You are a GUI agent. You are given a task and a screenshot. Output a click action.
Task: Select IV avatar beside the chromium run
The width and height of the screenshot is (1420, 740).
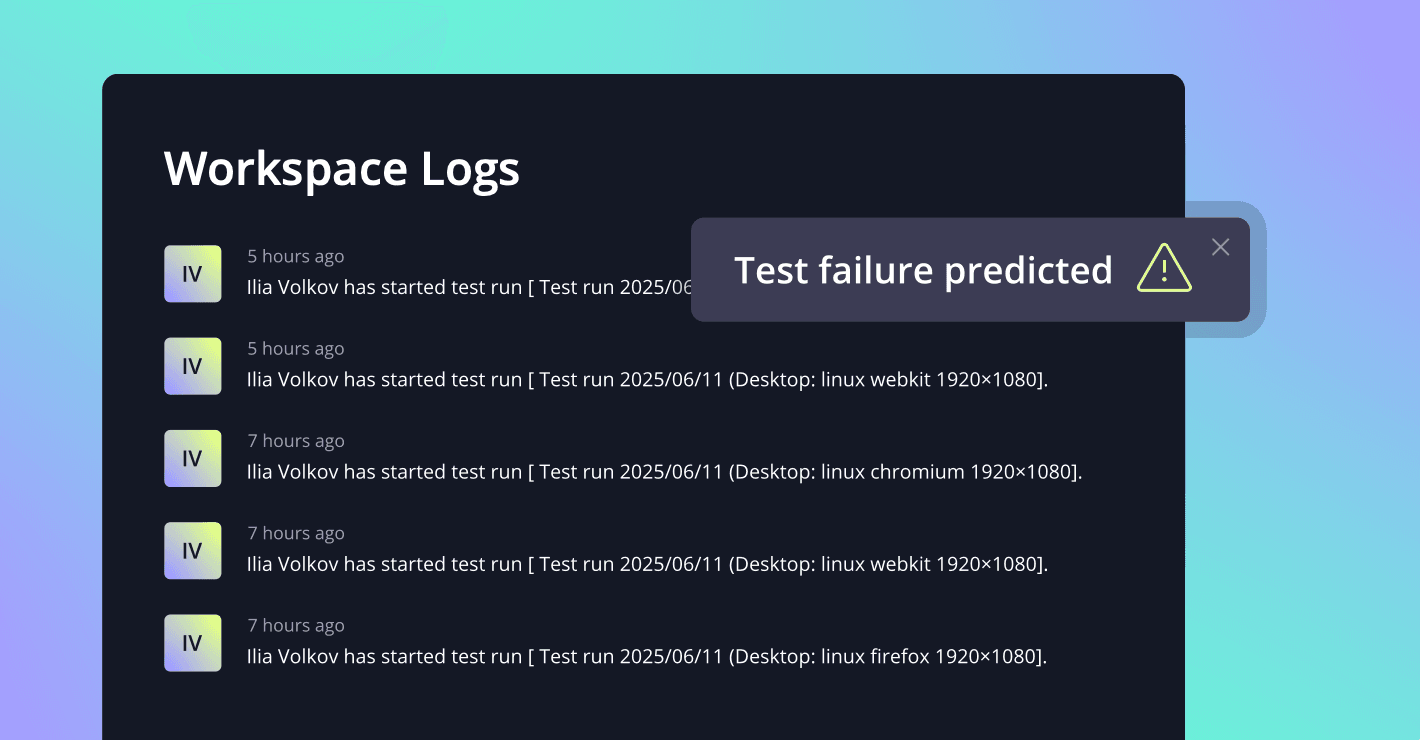[193, 458]
